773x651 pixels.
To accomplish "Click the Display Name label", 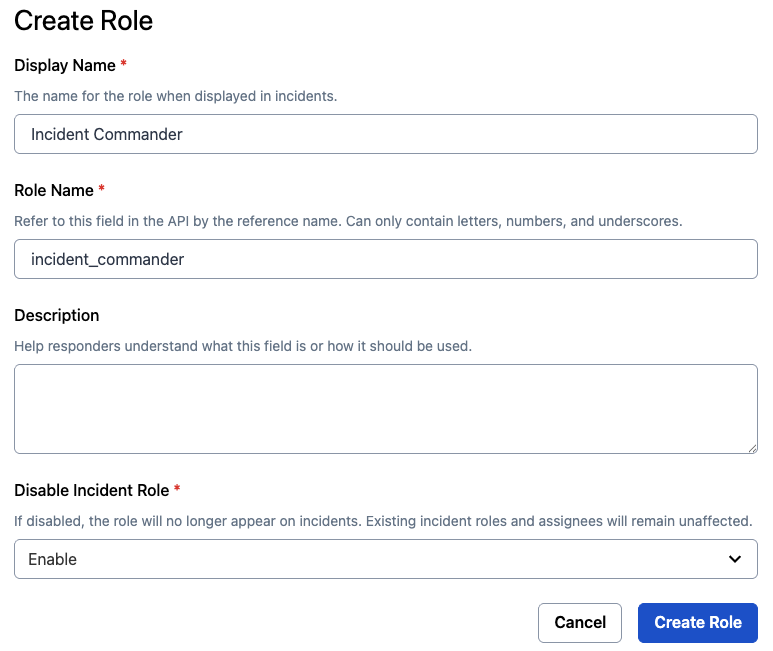I will click(65, 65).
